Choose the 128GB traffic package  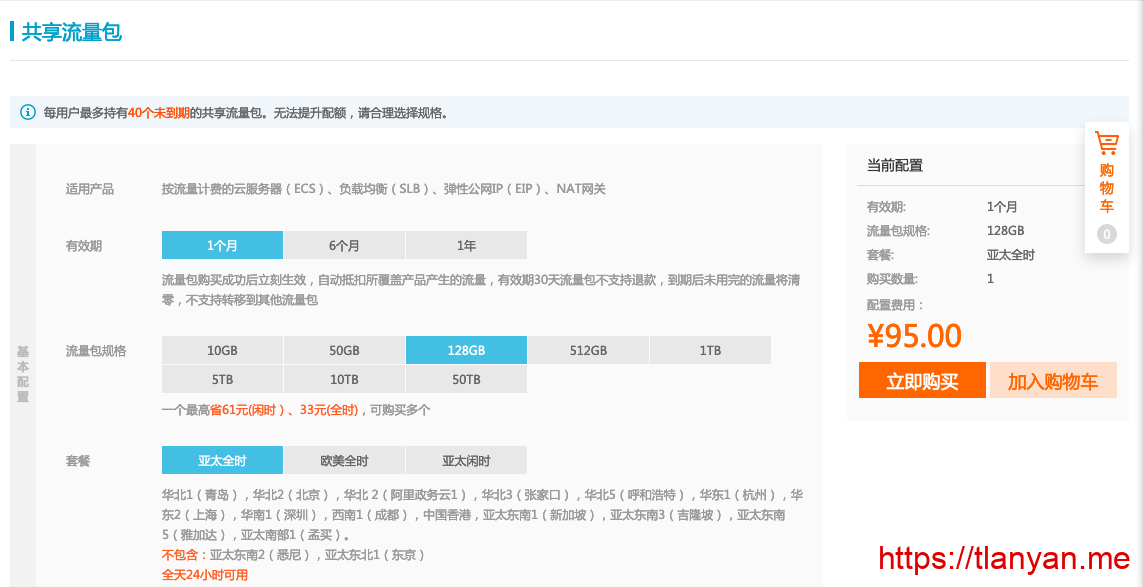pyautogui.click(x=466, y=350)
